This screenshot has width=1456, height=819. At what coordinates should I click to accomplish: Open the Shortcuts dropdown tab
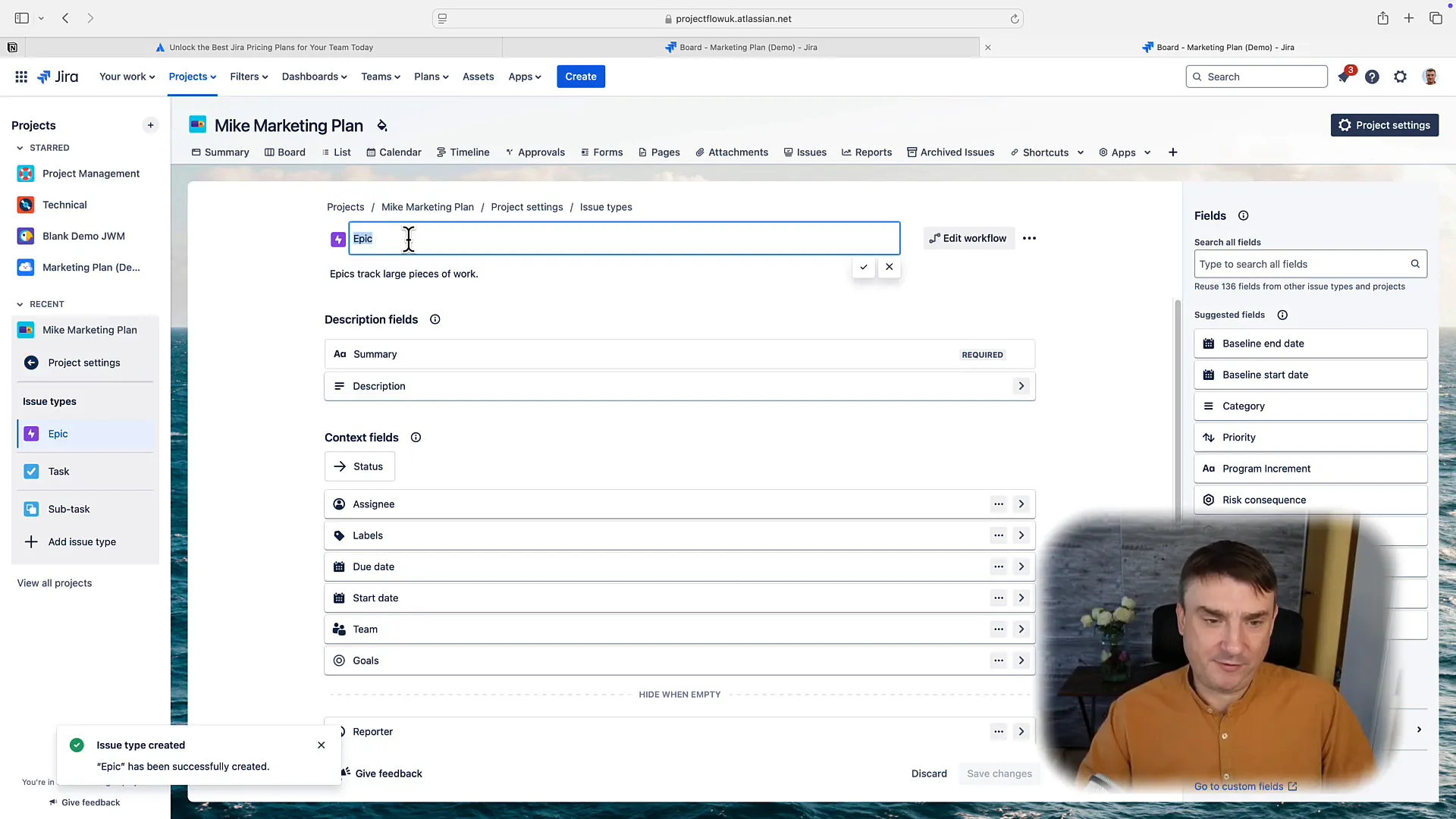(x=1046, y=152)
